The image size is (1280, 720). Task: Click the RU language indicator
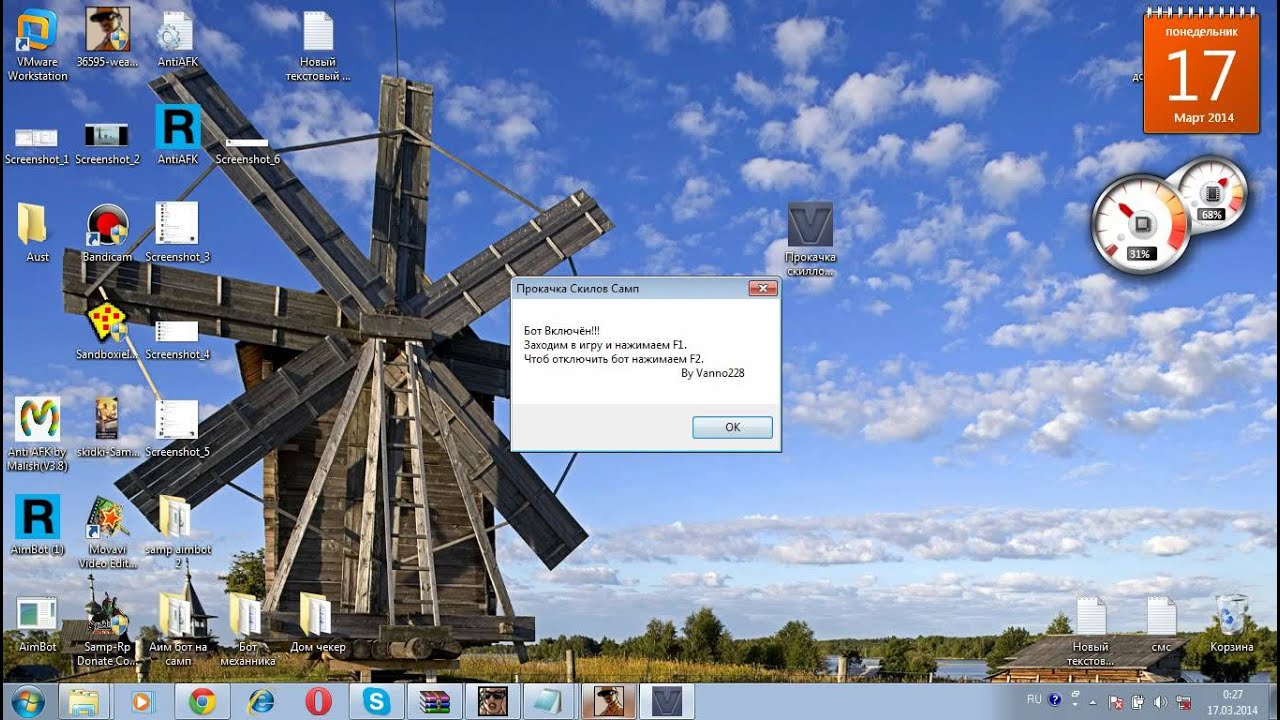(1034, 699)
